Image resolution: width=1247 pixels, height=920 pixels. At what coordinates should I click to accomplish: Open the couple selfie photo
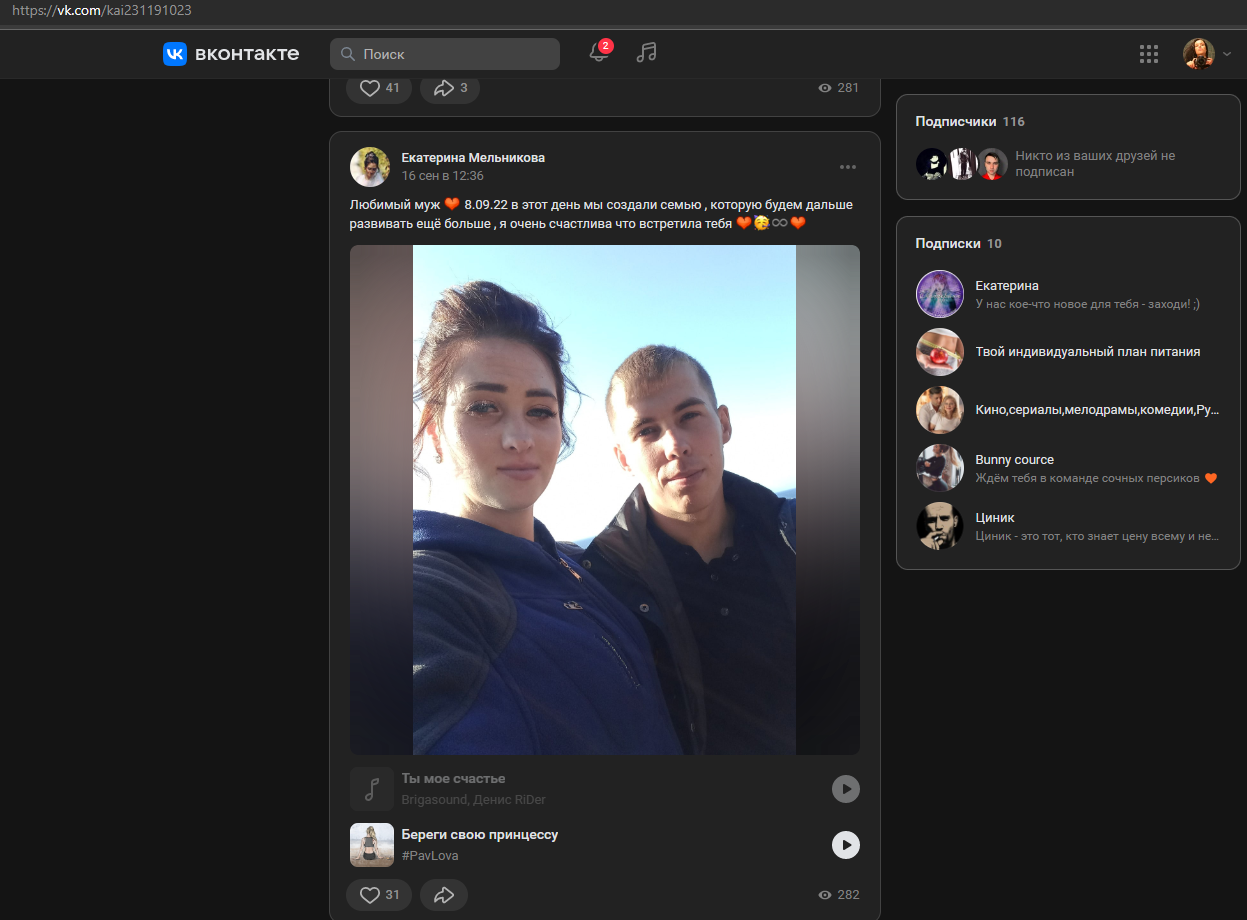tap(605, 500)
